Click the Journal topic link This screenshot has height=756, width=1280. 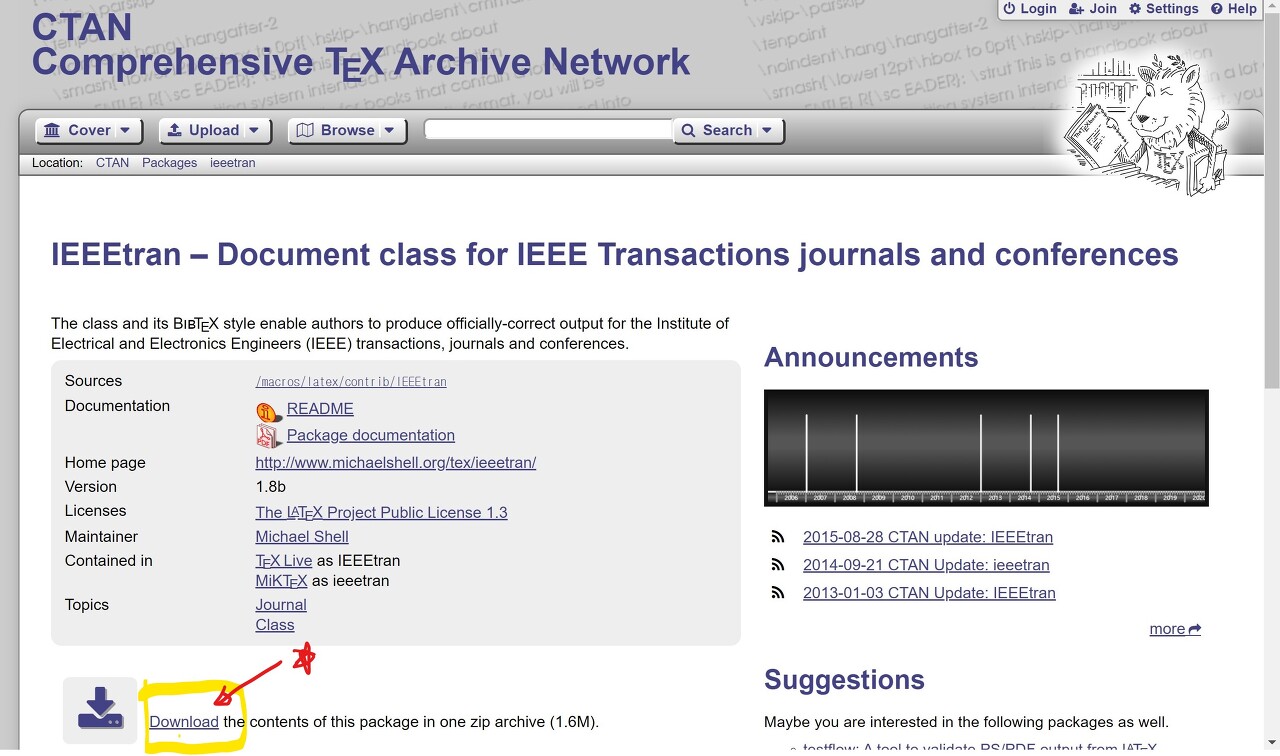tap(281, 605)
